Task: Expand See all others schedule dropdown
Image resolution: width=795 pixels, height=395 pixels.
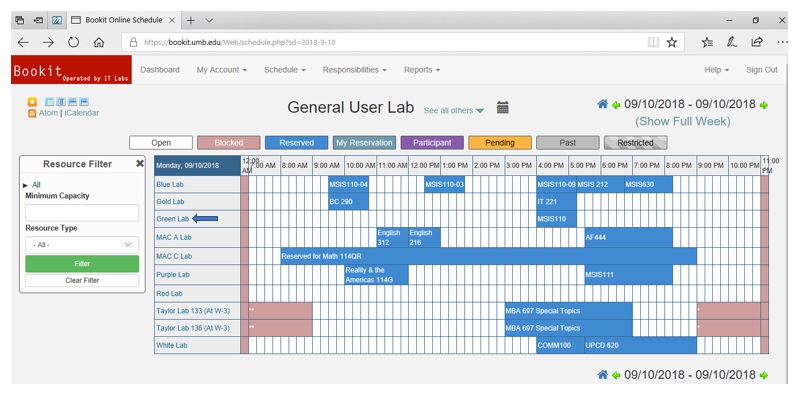Action: pos(454,111)
